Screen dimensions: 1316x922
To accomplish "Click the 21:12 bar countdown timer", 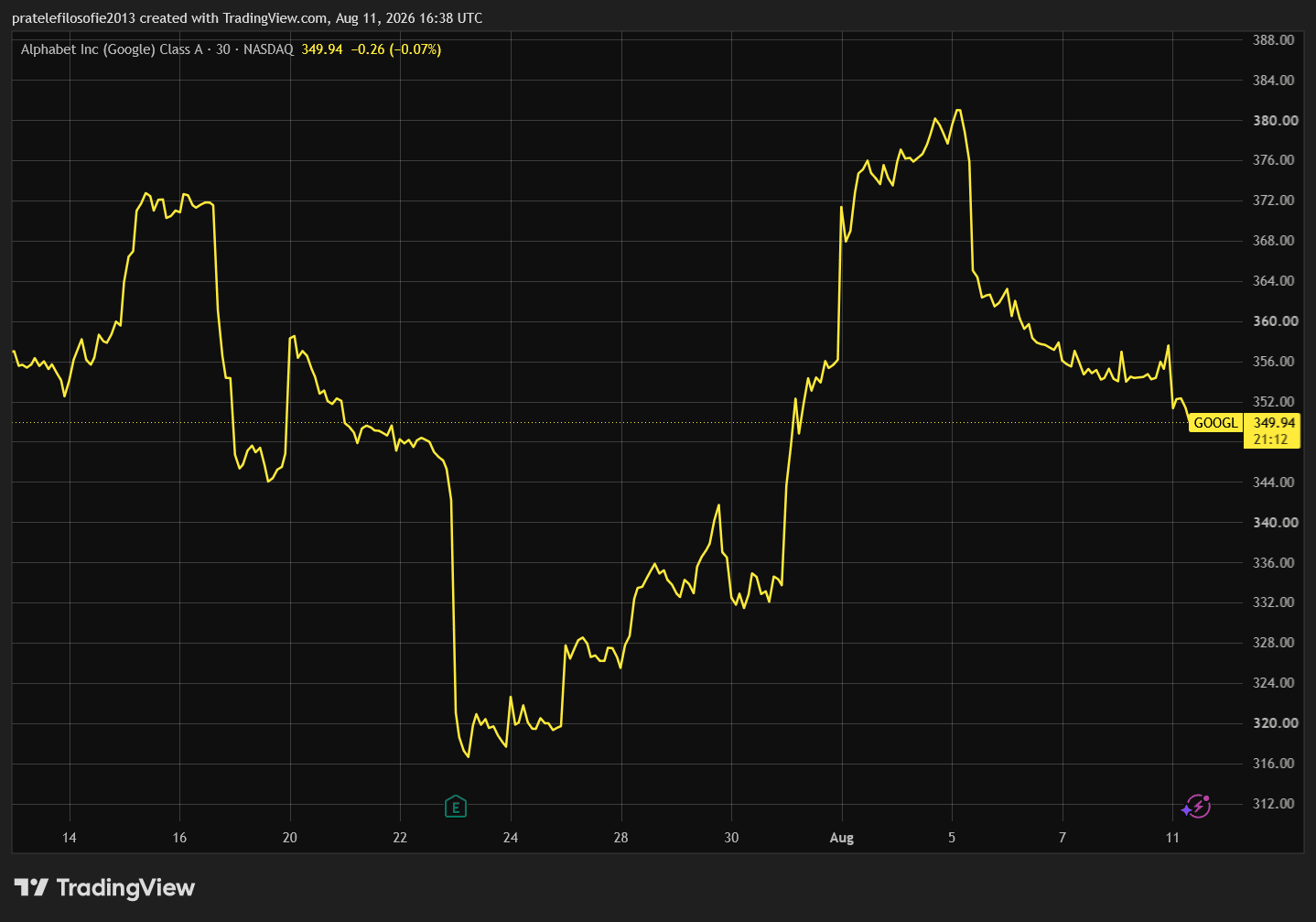I will coord(1270,439).
